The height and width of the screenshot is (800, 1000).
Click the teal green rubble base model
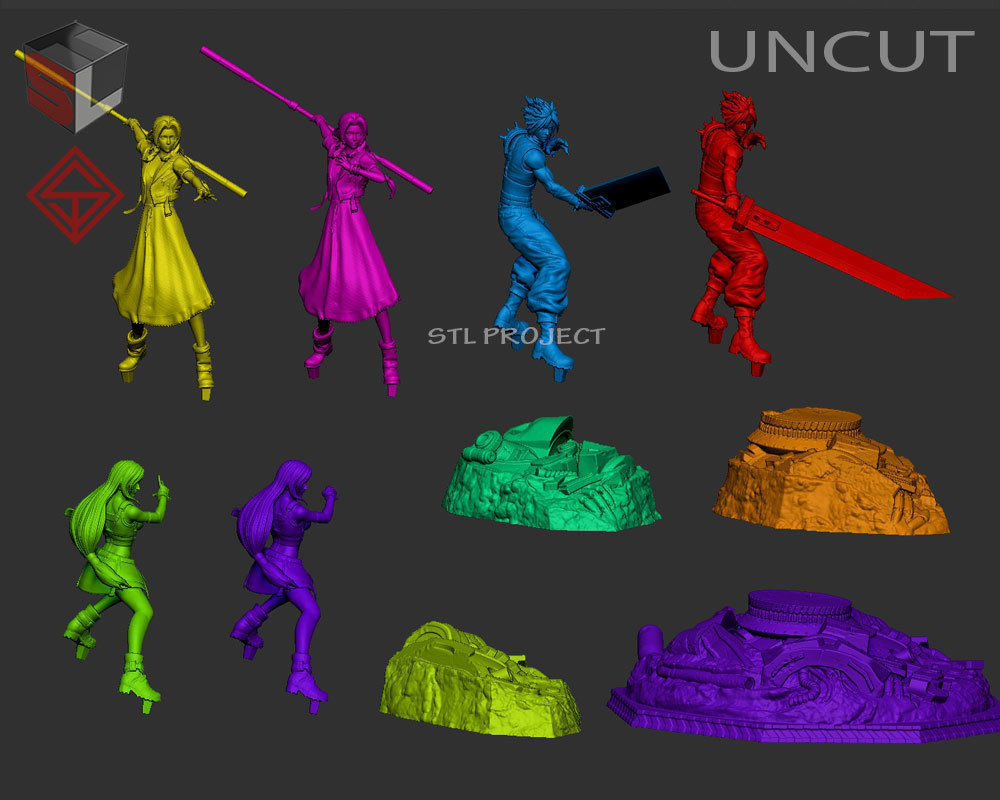(x=551, y=473)
